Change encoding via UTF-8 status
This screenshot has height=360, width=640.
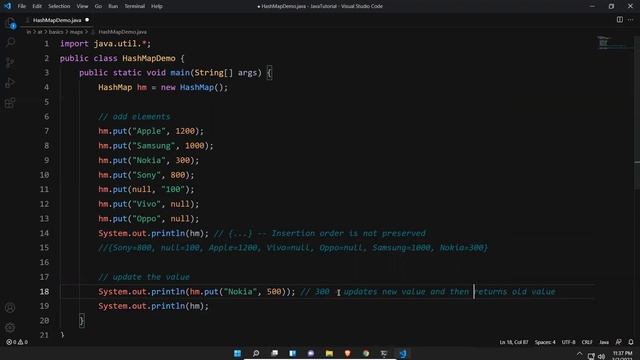coord(568,342)
